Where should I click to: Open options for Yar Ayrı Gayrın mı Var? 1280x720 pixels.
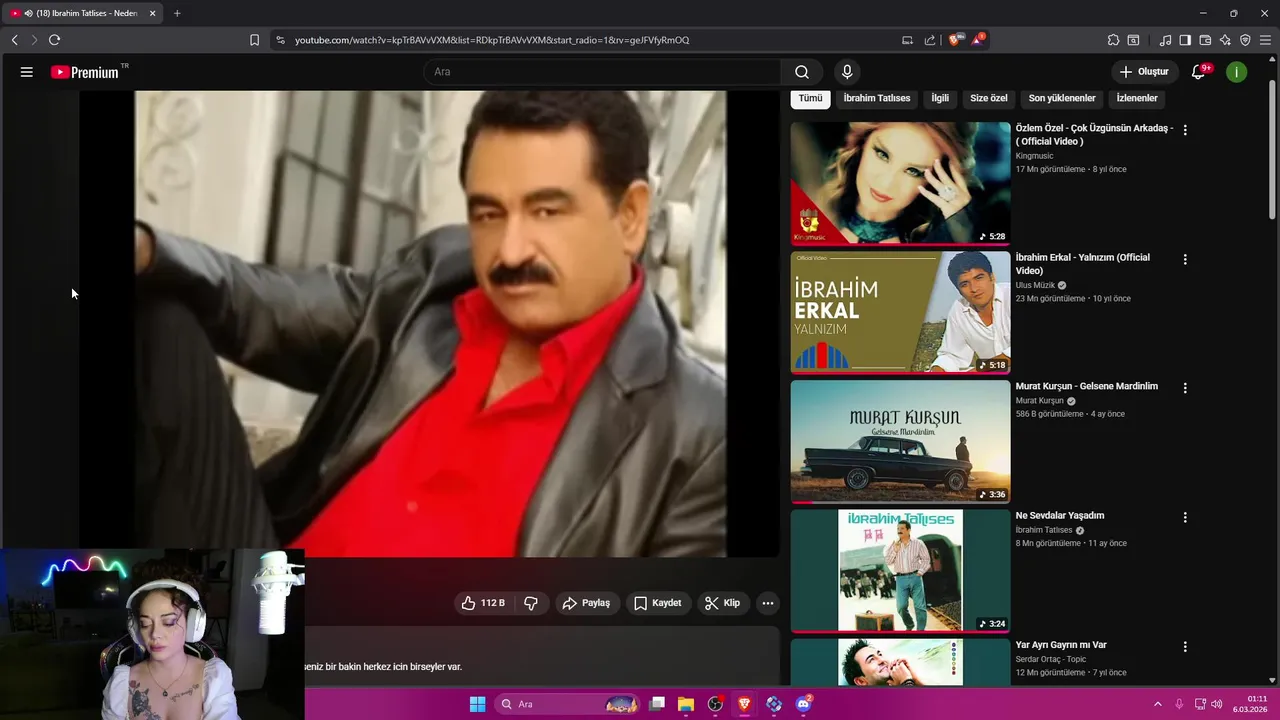point(1185,647)
